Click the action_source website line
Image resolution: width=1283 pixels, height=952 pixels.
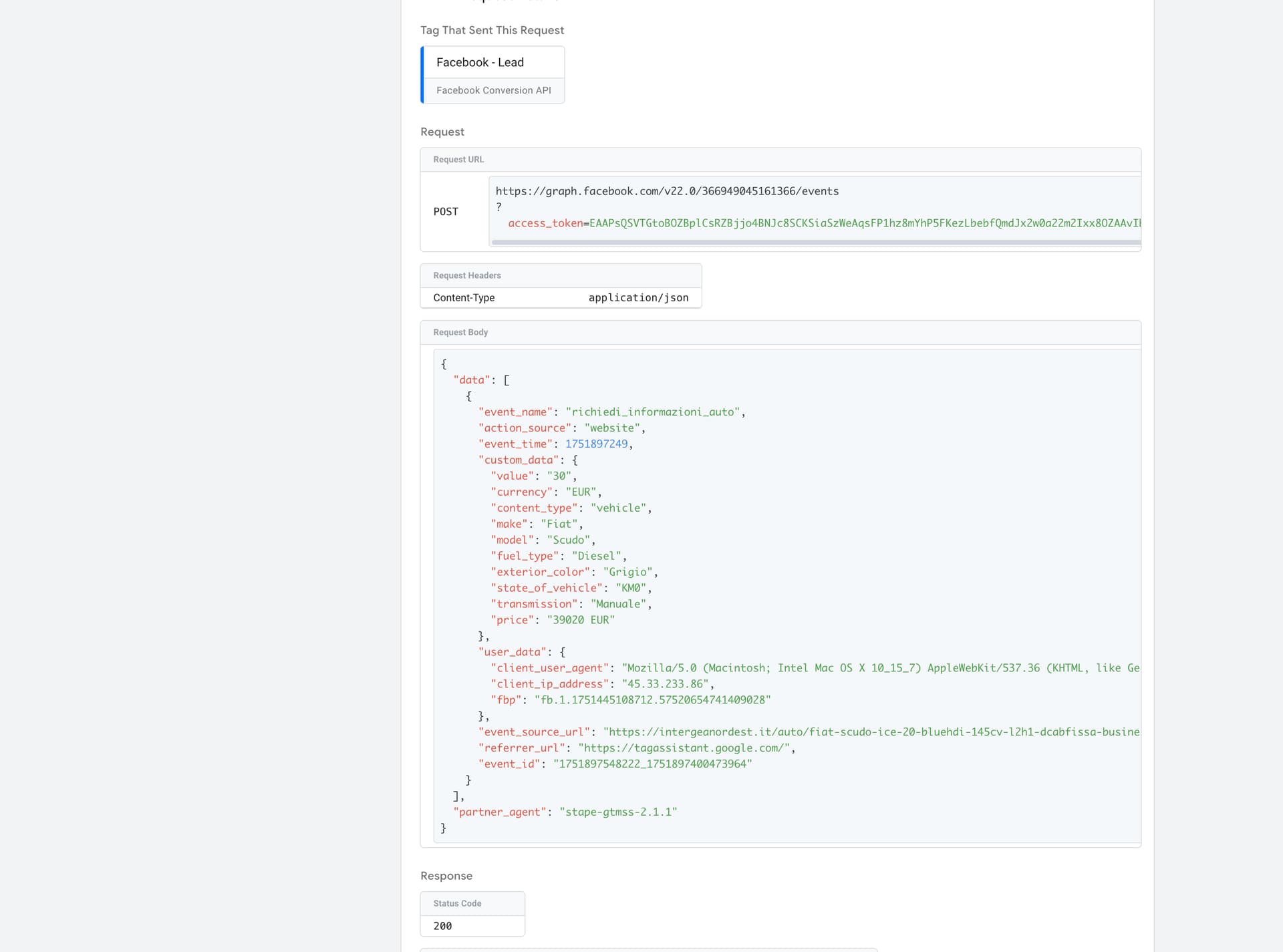[561, 428]
